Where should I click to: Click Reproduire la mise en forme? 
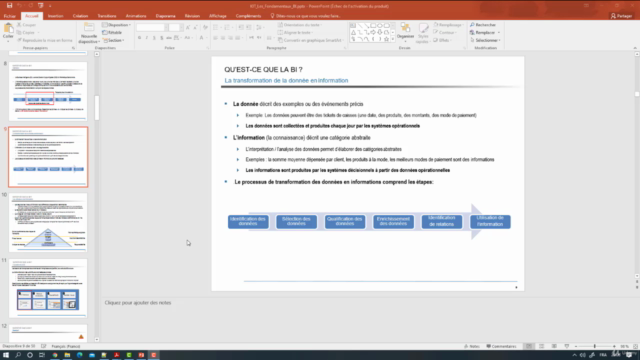click(x=45, y=40)
